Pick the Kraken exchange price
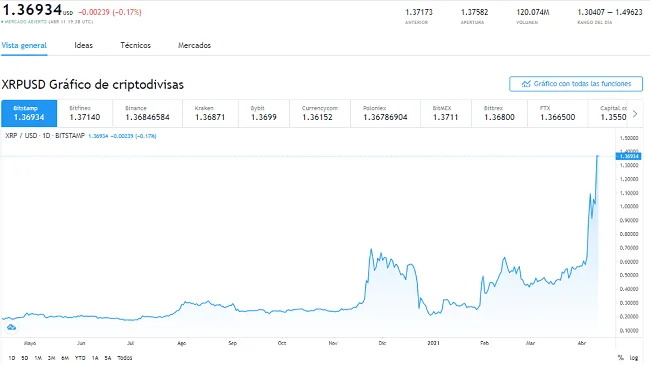 pyautogui.click(x=210, y=113)
